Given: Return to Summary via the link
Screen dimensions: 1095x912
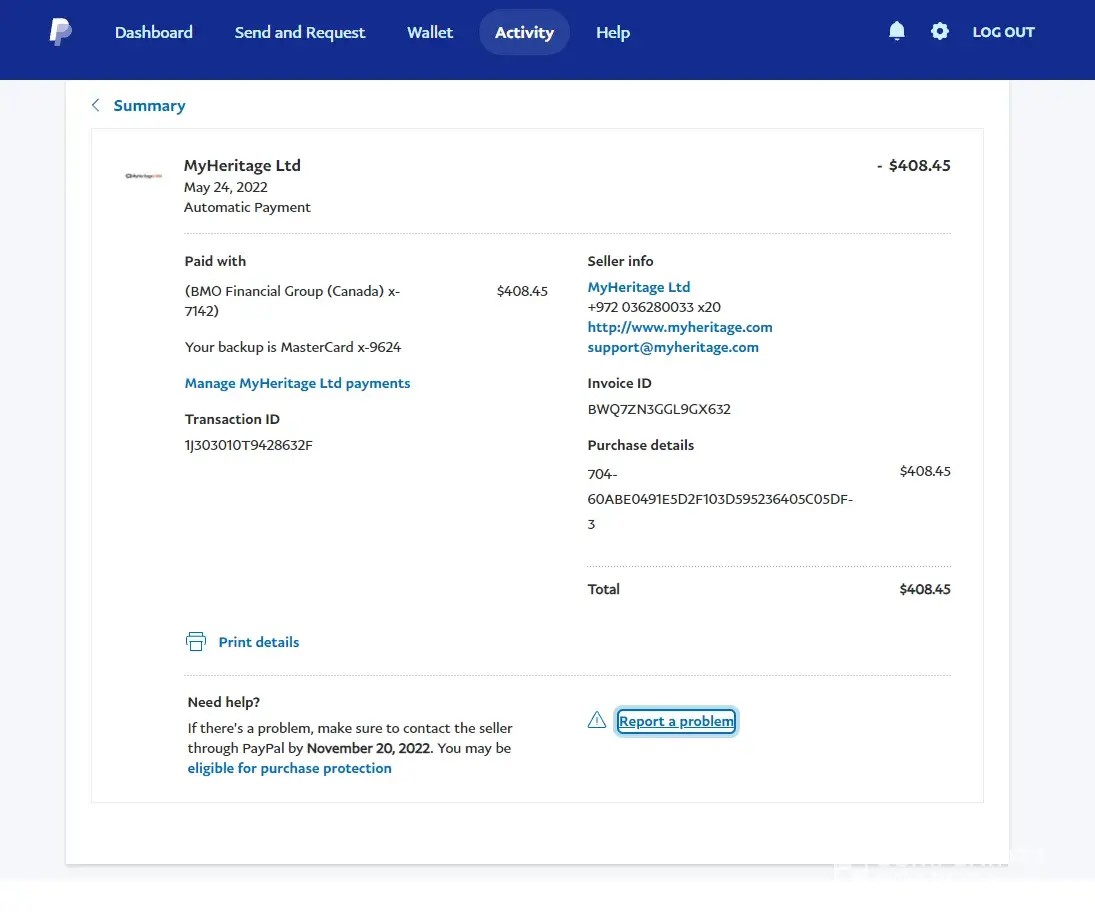Looking at the screenshot, I should (x=149, y=105).
